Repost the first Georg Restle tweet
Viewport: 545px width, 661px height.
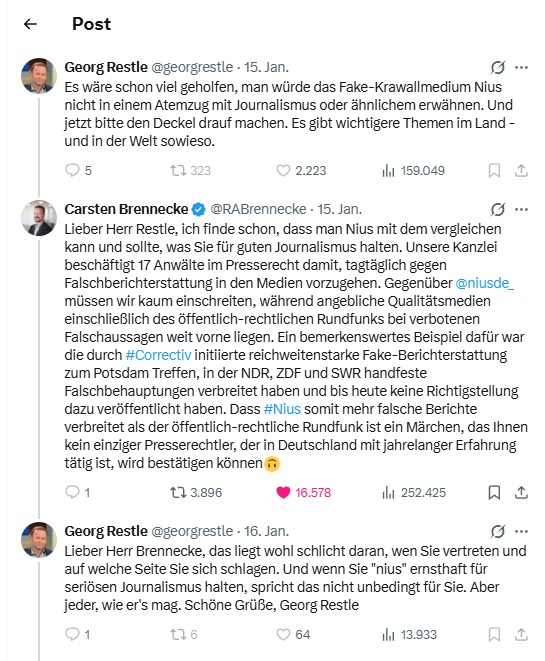tap(190, 170)
